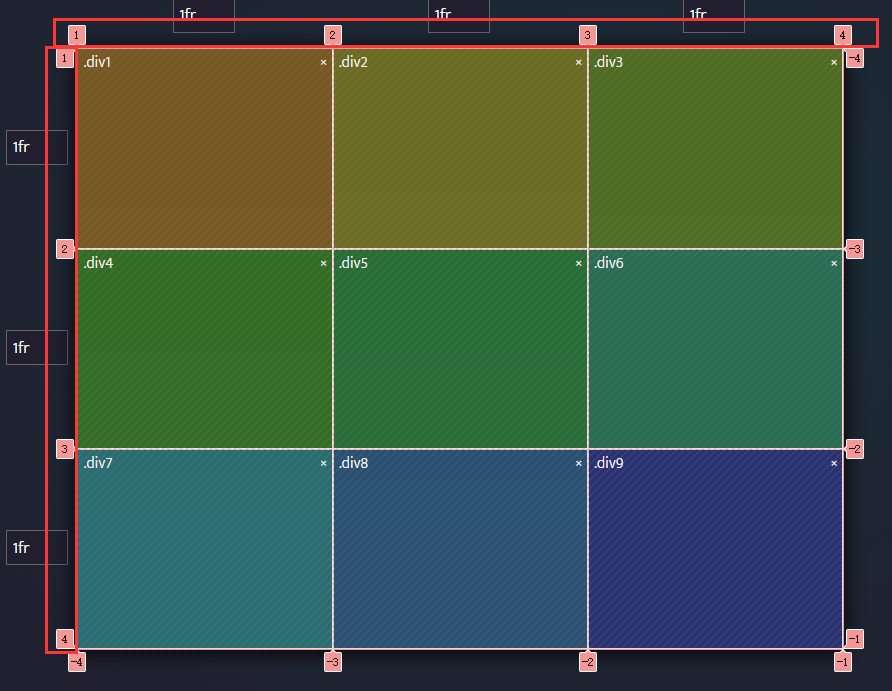Remove .div4 with its × icon
This screenshot has height=691, width=892.
coord(323,263)
